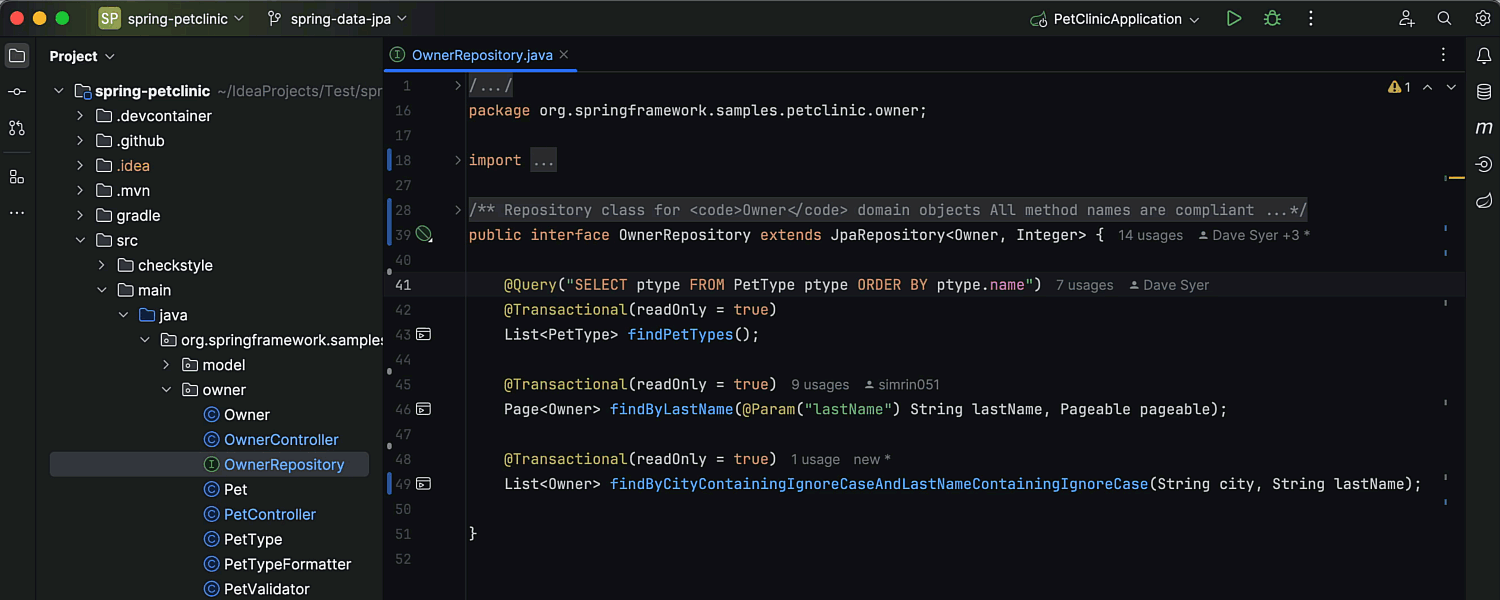Click the gutter icon on line 43

point(424,335)
